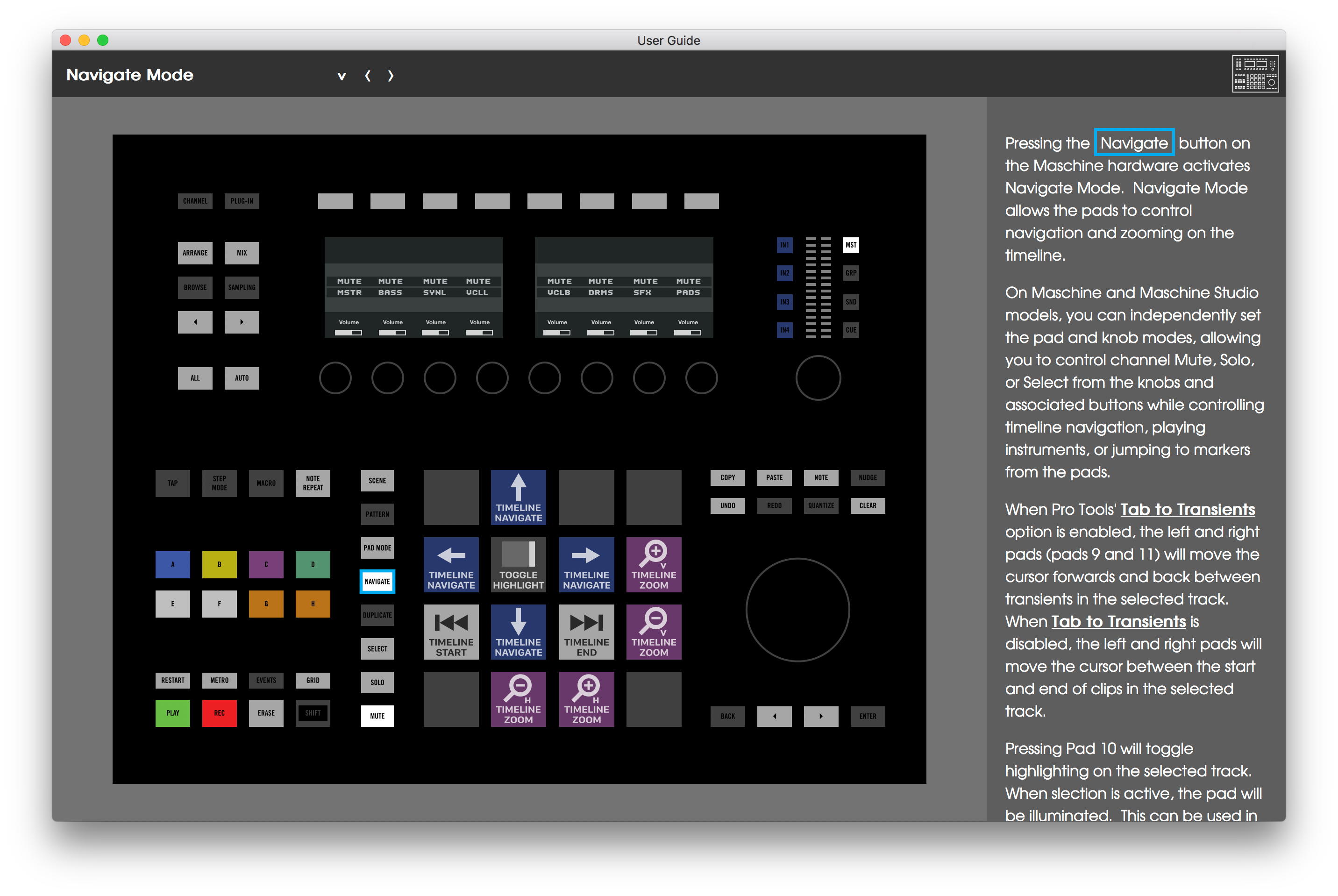The height and width of the screenshot is (896, 1338).
Task: Select group B yellow swatch
Action: (220, 565)
